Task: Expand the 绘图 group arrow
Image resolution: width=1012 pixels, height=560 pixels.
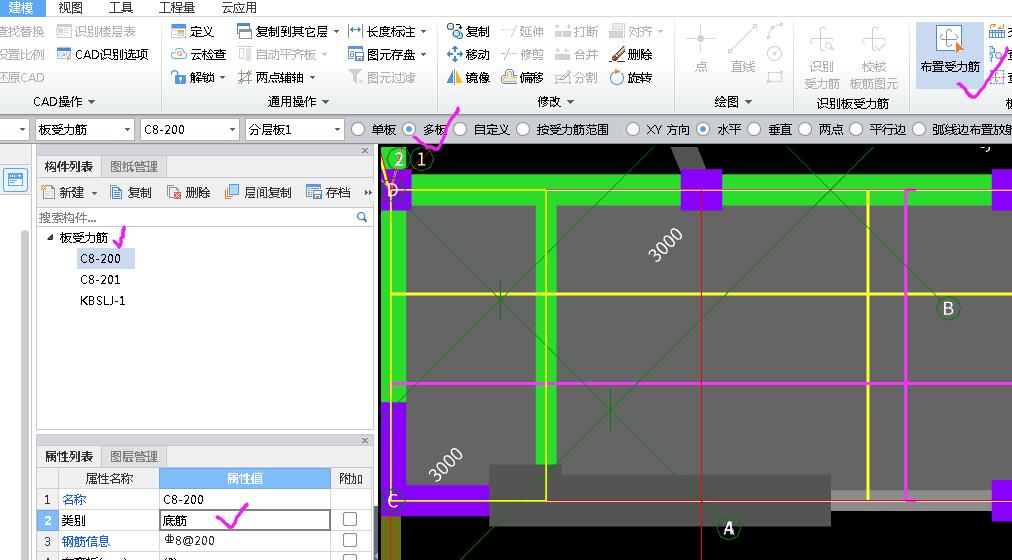Action: coord(749,102)
